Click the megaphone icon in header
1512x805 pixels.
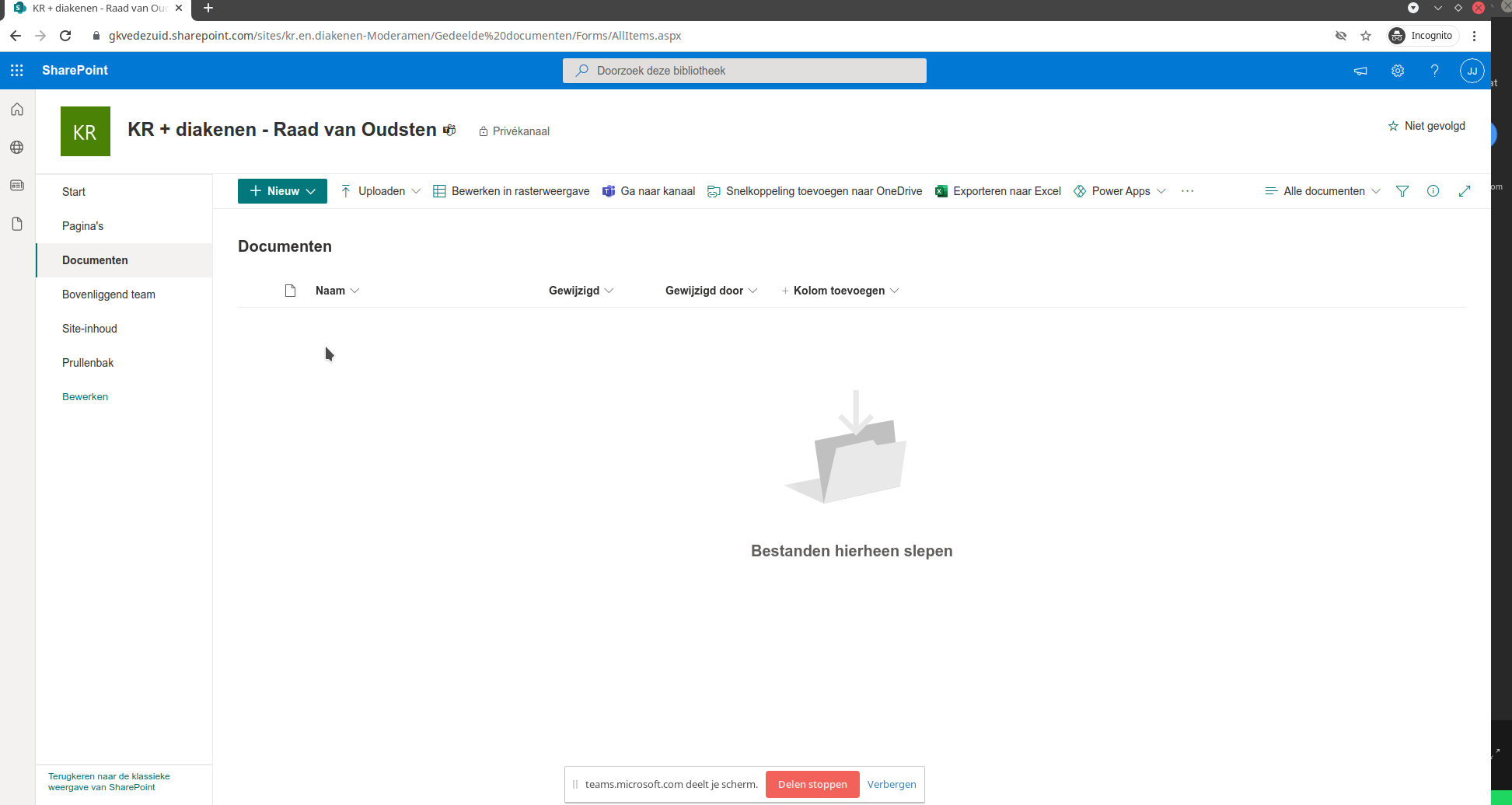[1360, 71]
